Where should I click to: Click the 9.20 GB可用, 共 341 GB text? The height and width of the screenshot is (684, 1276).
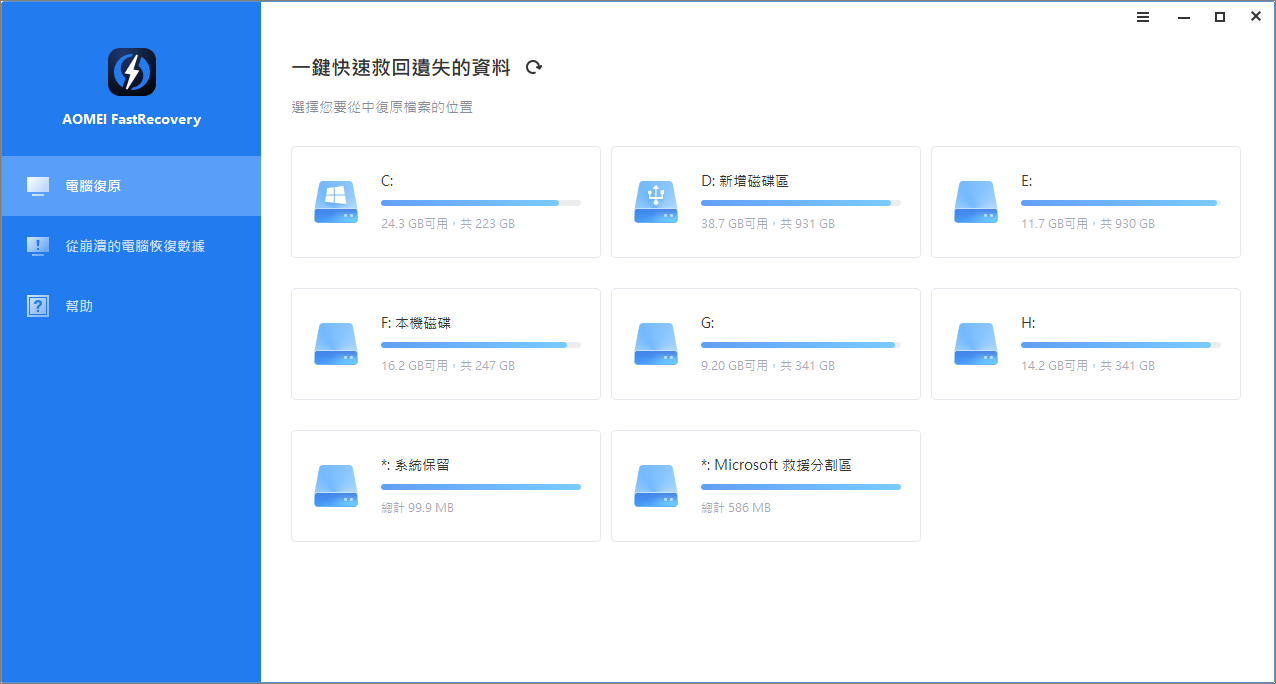point(768,366)
